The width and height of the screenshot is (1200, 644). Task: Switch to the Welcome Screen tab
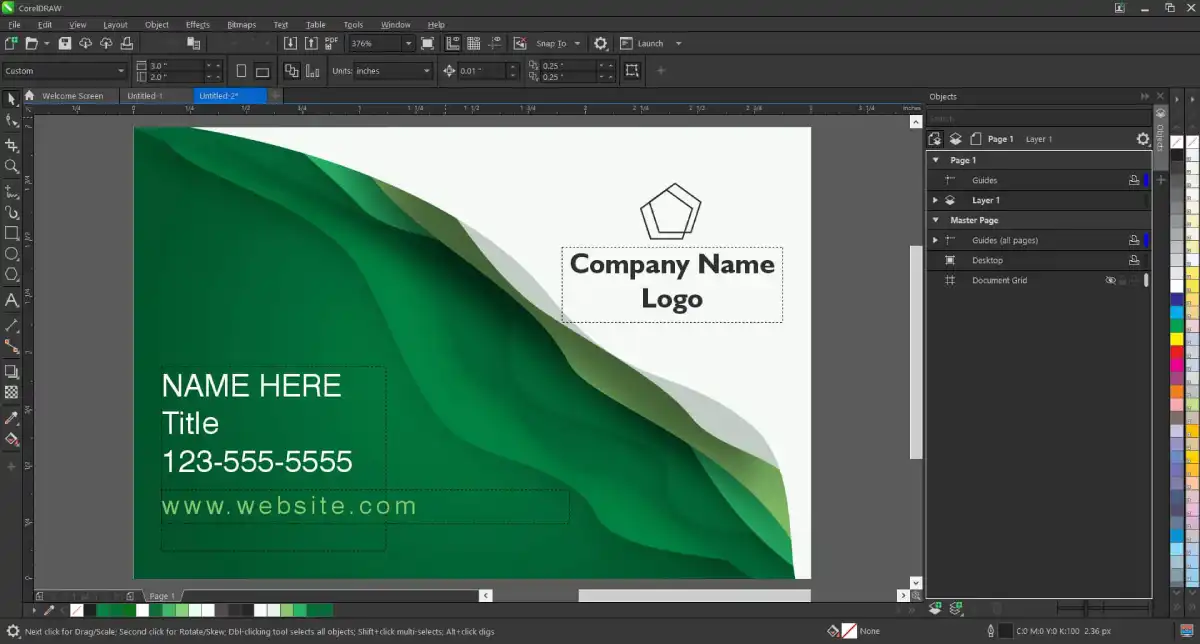click(72, 96)
